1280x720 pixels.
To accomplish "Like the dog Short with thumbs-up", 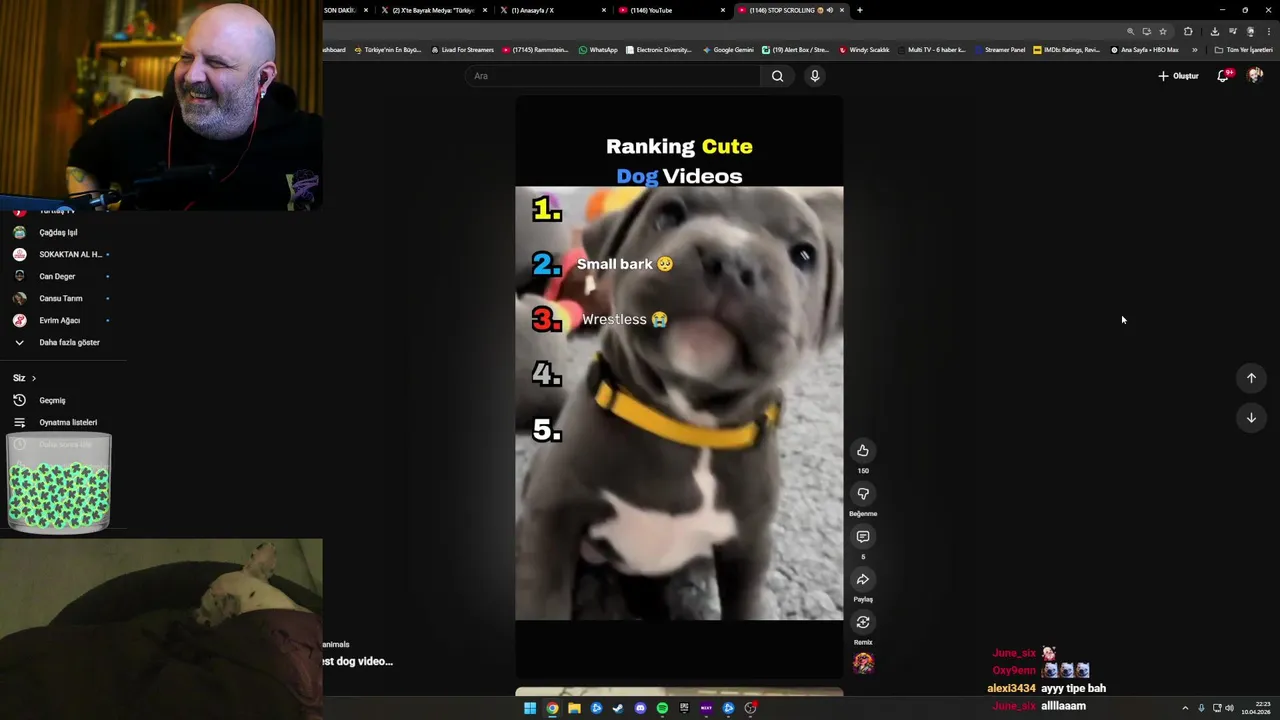I will [x=863, y=451].
